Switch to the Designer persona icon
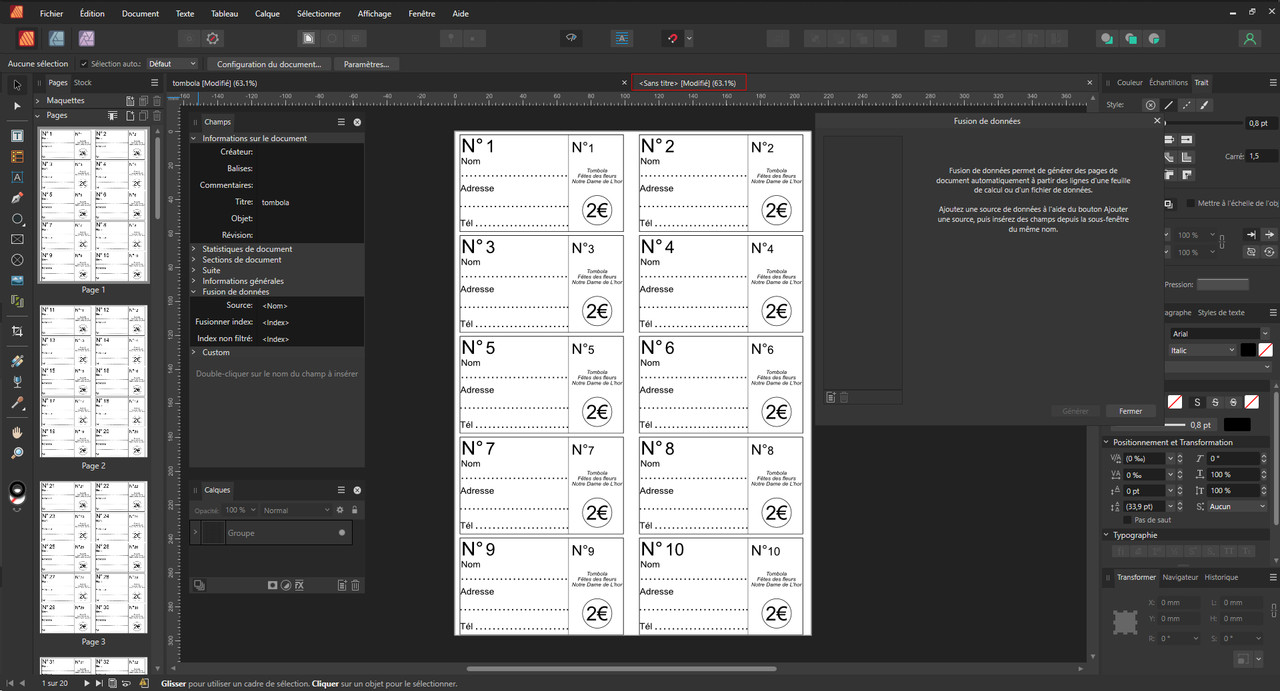 tap(58, 38)
